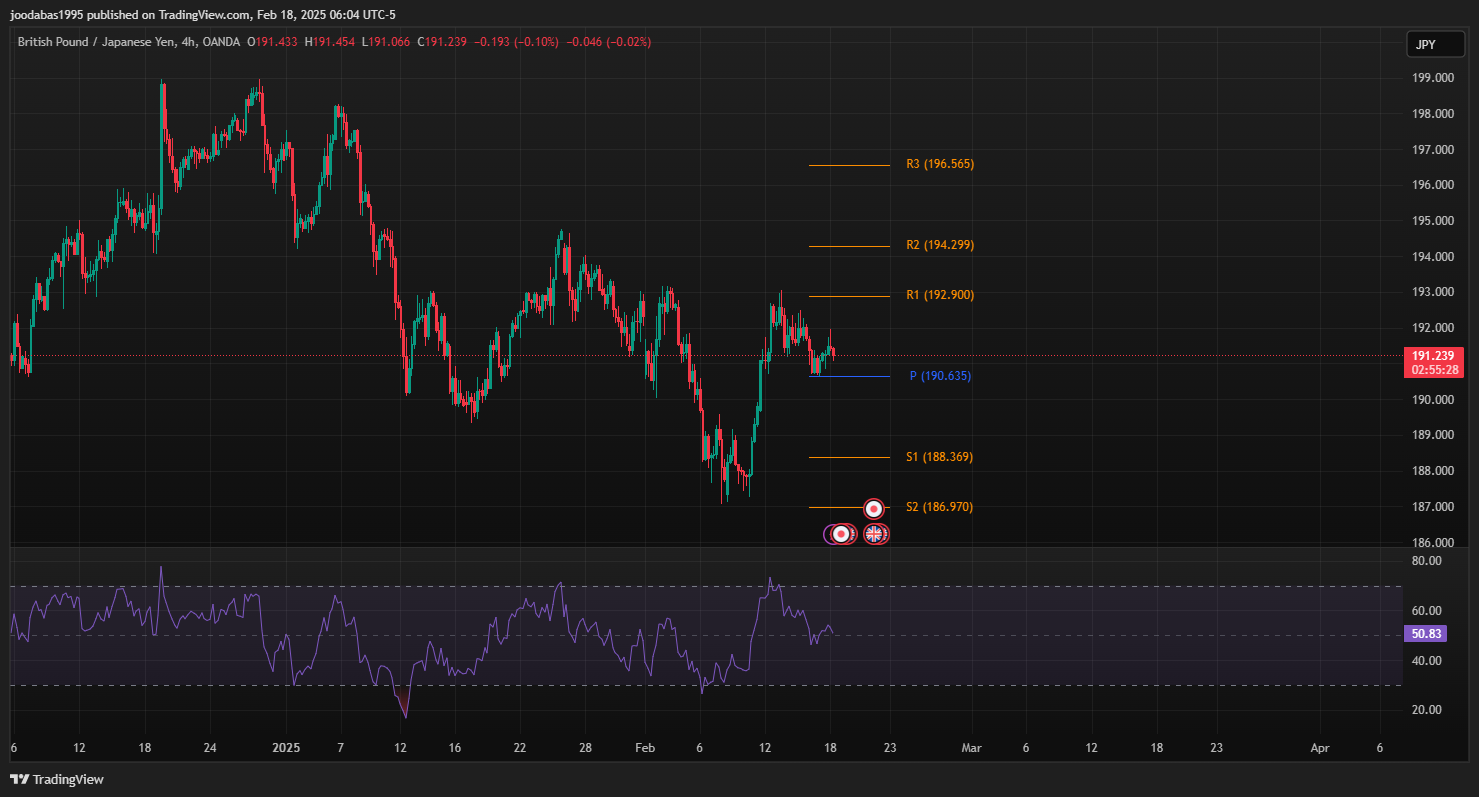This screenshot has height=797, width=1479.
Task: Click the Apr marker on time axis
Action: click(x=1320, y=748)
